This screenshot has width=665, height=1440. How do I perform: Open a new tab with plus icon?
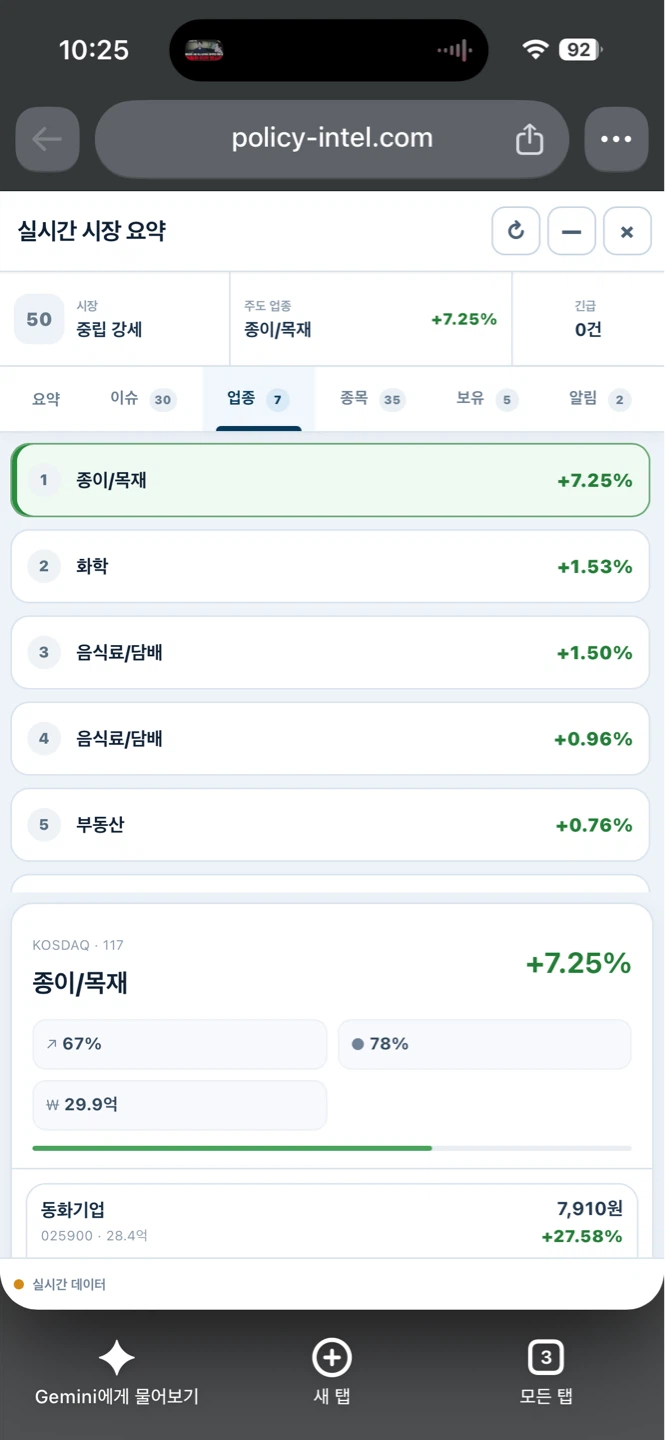tap(332, 1358)
